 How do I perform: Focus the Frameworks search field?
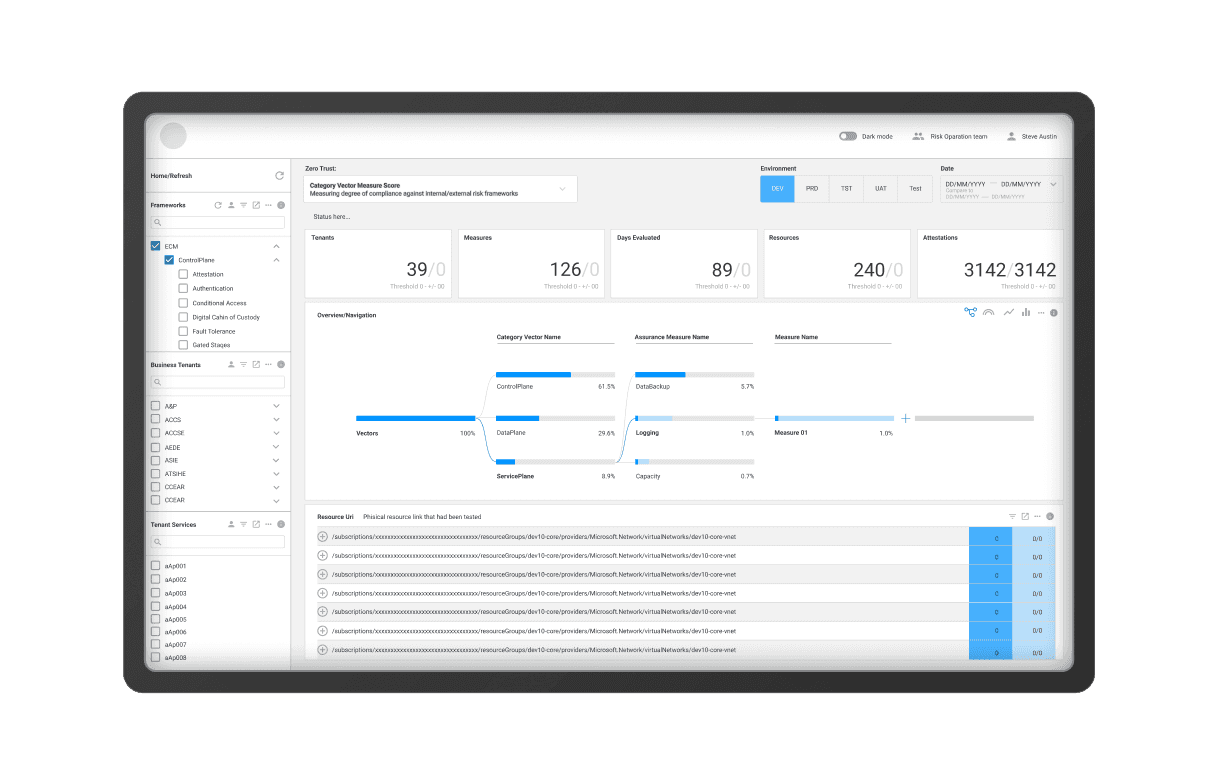(218, 222)
